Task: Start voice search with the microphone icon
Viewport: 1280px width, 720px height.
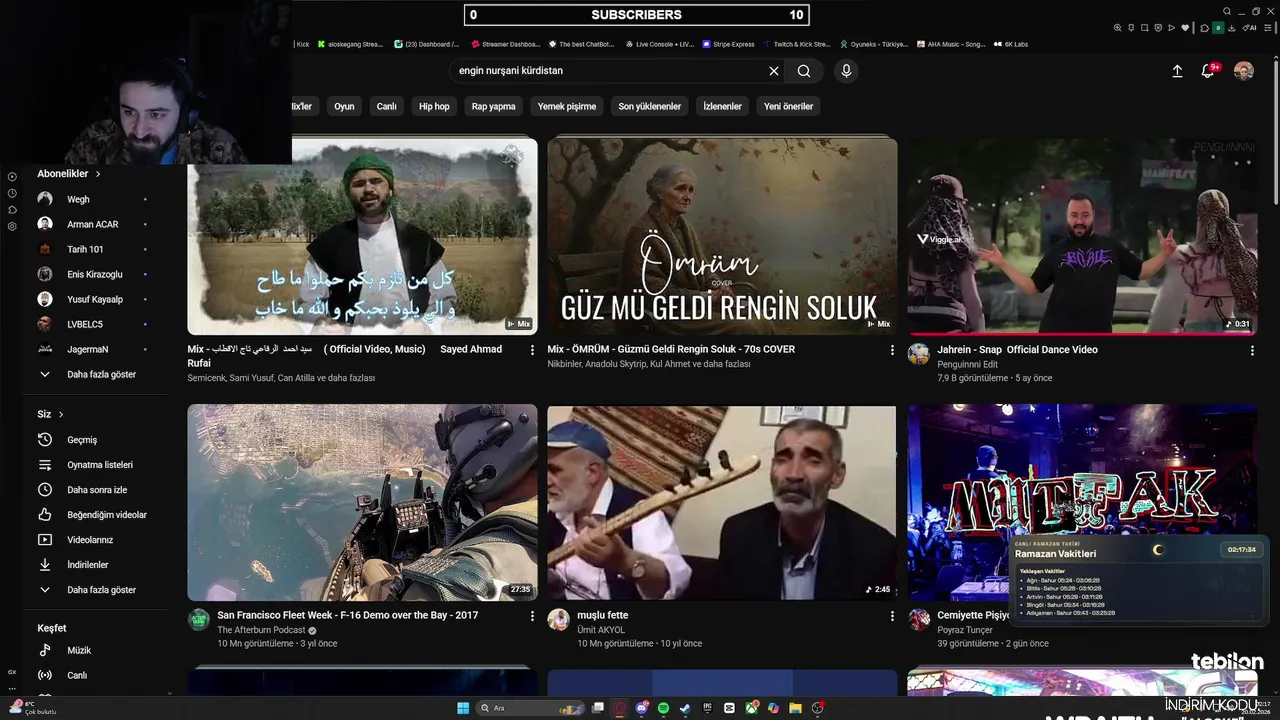Action: click(846, 71)
